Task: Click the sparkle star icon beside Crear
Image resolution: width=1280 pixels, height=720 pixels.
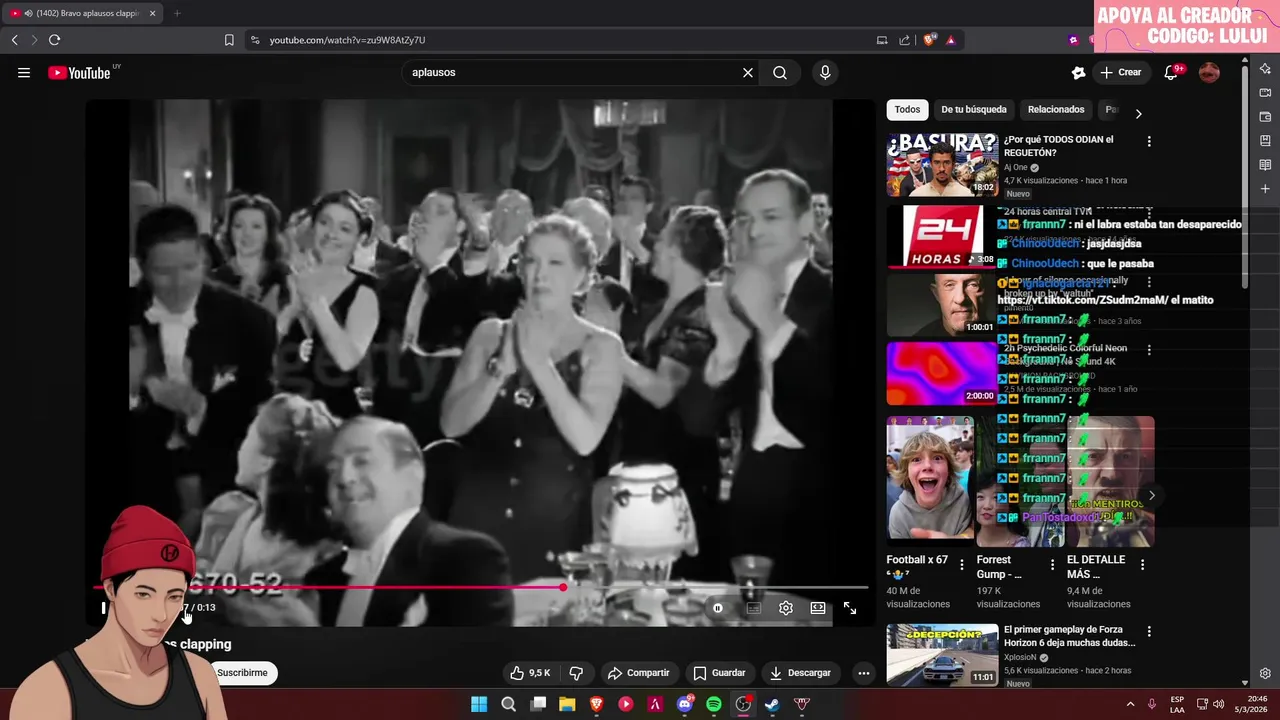Action: tap(1078, 73)
